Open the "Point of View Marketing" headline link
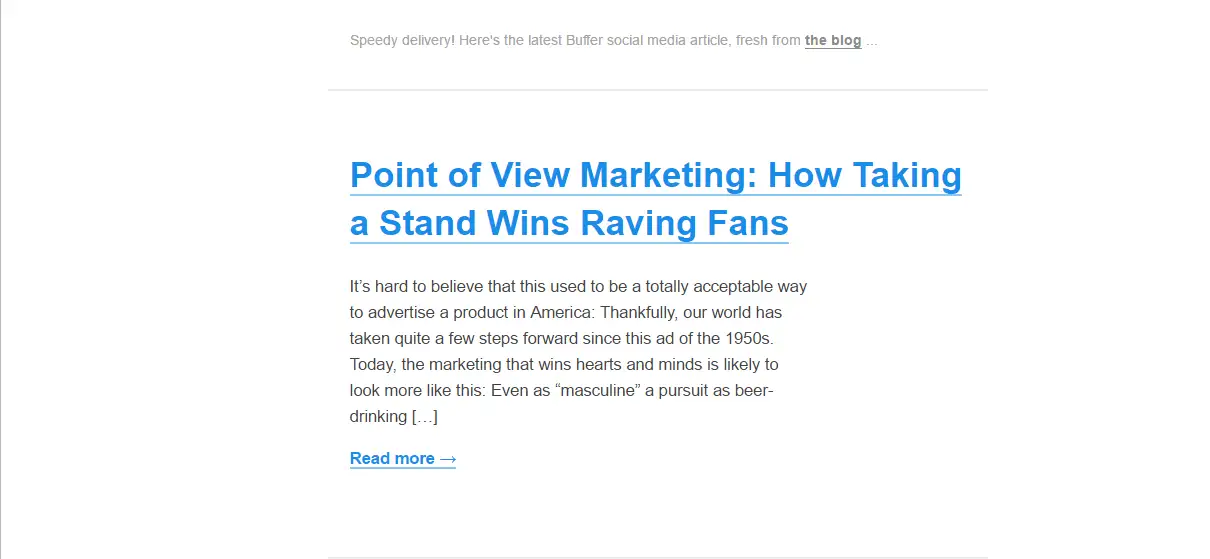Screen dimensions: 1210x559 point(655,175)
